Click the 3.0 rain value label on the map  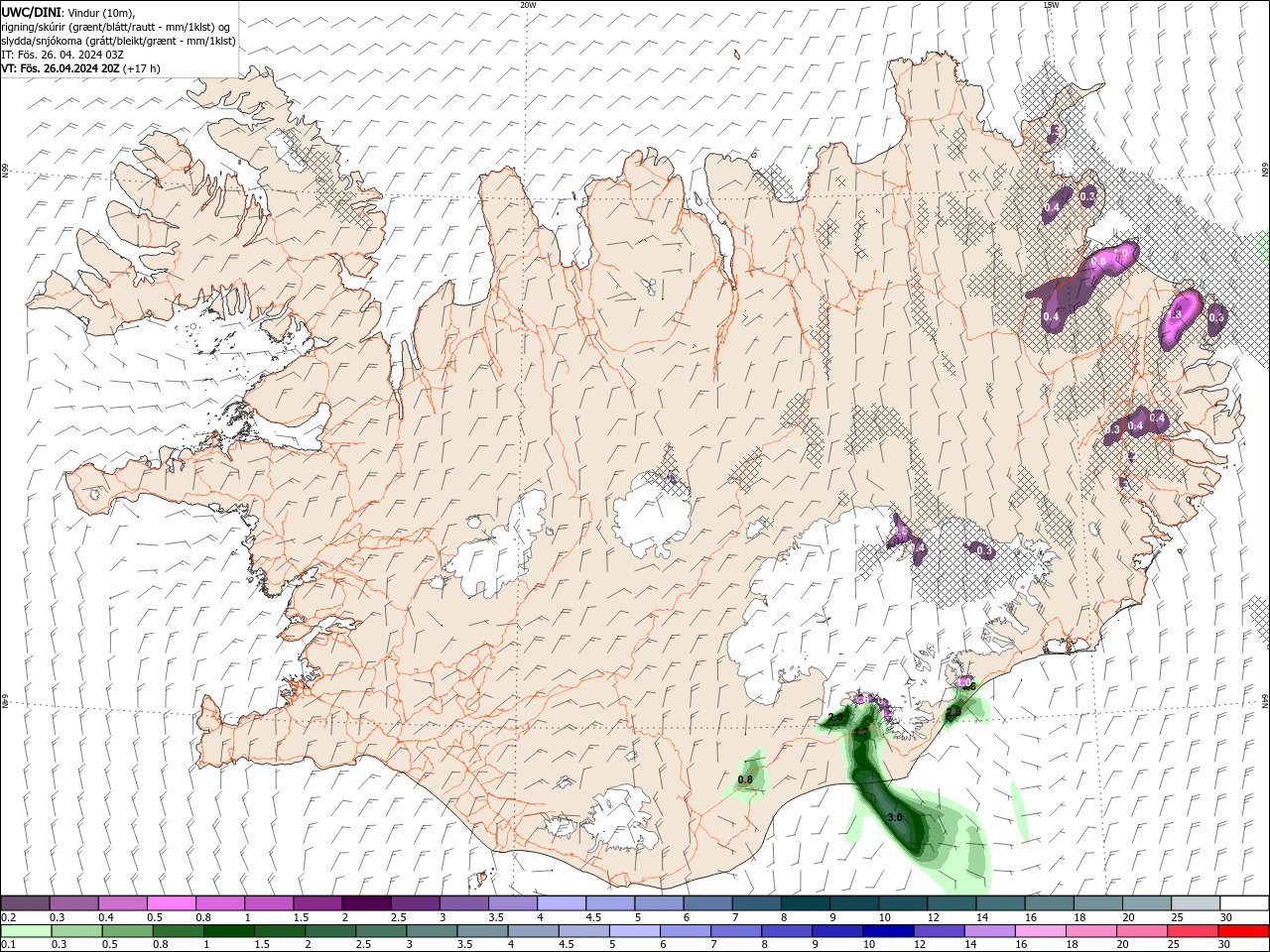(x=894, y=817)
